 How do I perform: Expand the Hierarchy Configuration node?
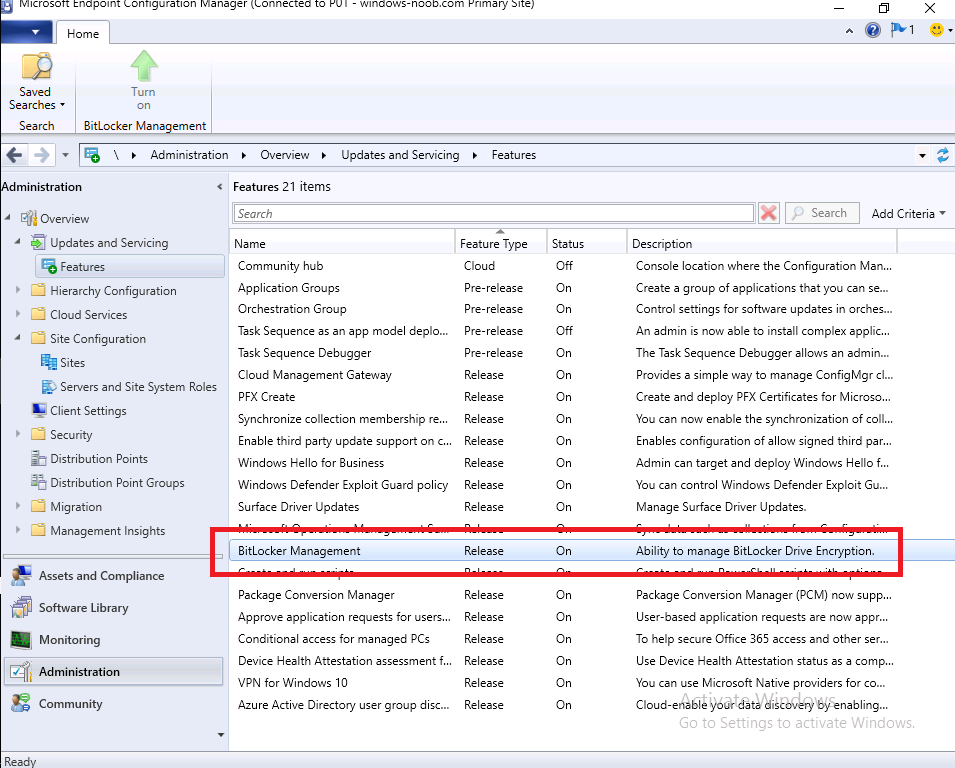[x=18, y=290]
